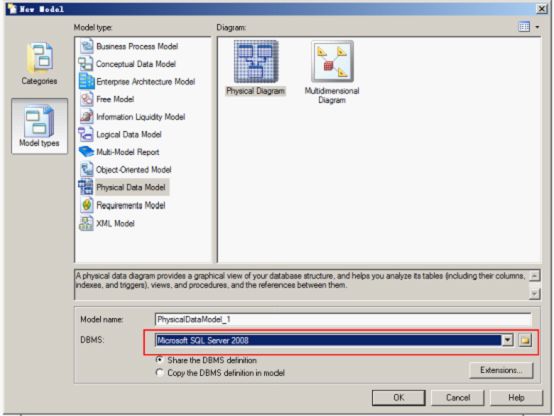Open the view mode dropdown arrow
The height and width of the screenshot is (416, 554).
[x=537, y=27]
